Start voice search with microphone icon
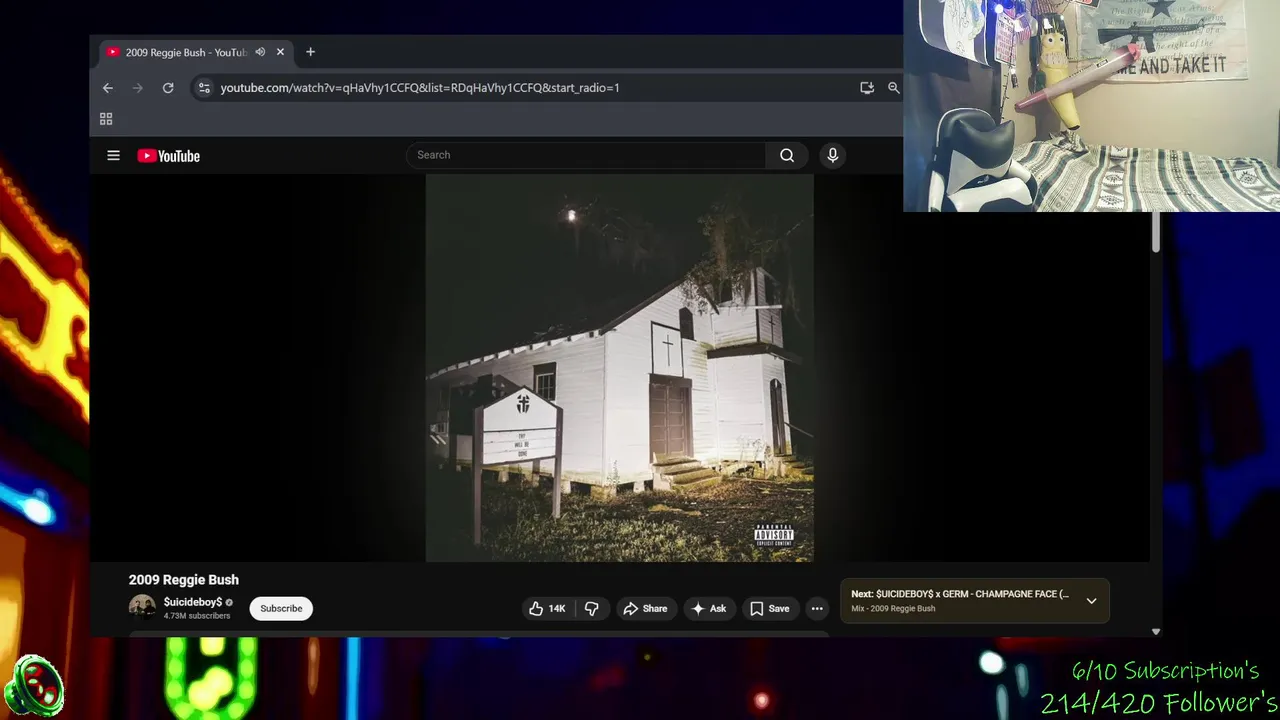 tap(832, 155)
